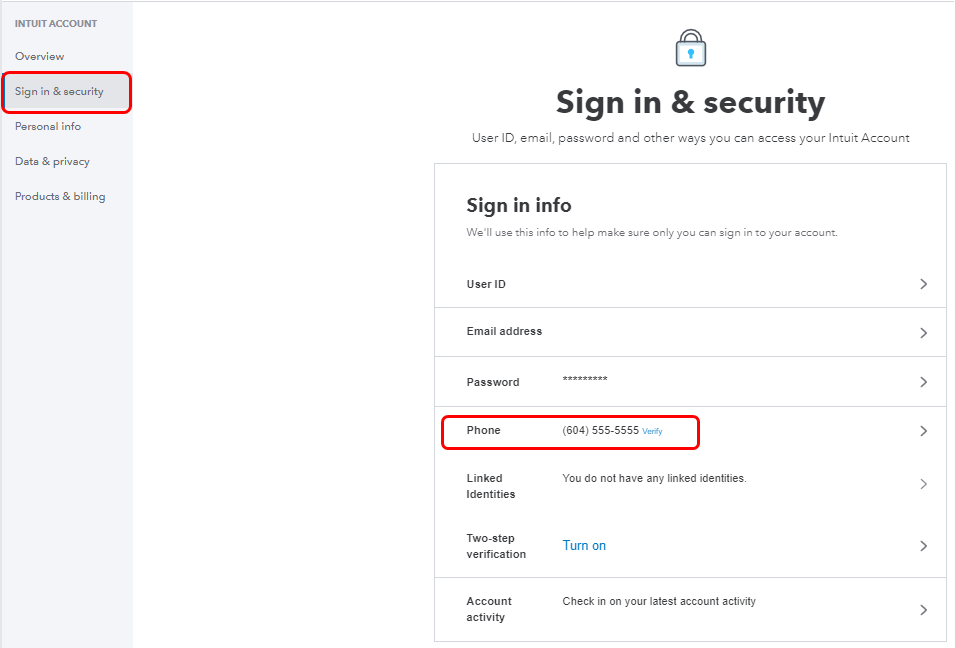The width and height of the screenshot is (955, 648).
Task: Select Personal info in the sidebar
Action: [46, 126]
